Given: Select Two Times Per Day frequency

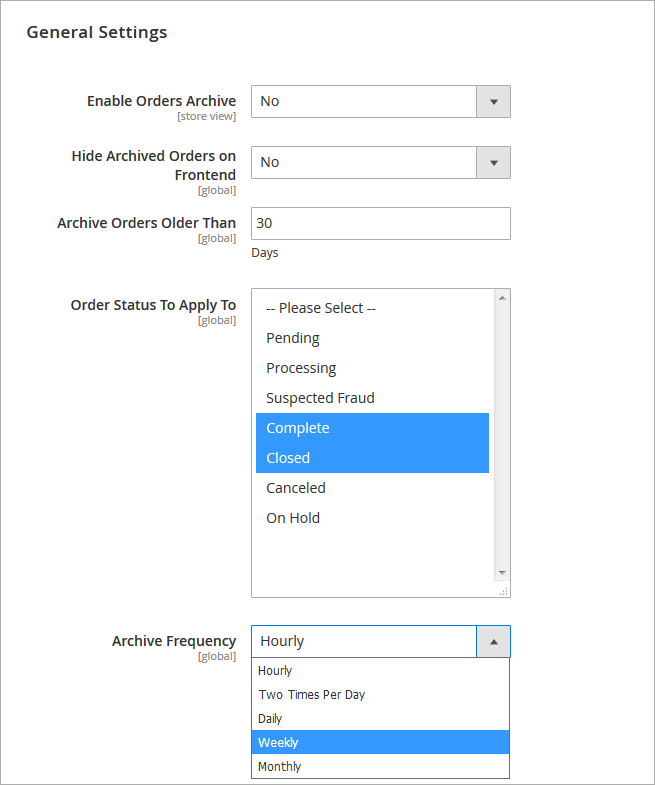Looking at the screenshot, I should coord(312,695).
